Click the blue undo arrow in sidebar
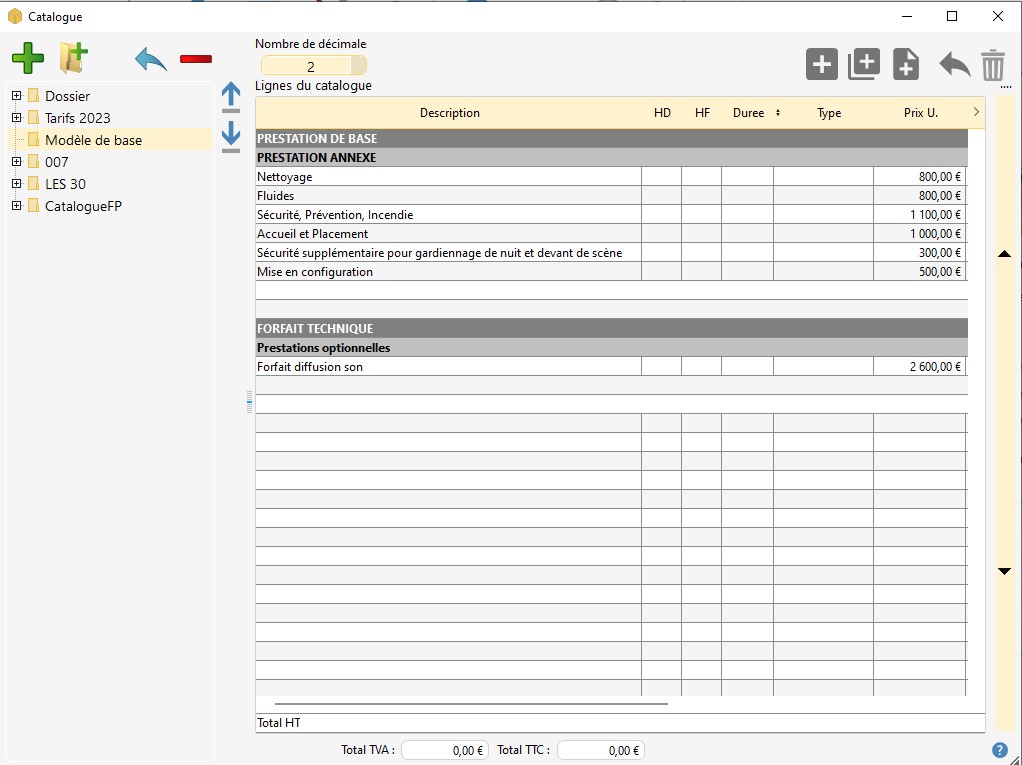1022x765 pixels. tap(151, 59)
